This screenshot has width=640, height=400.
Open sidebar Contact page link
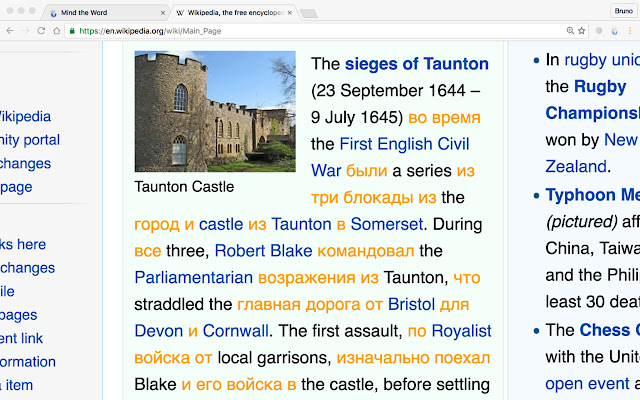pyautogui.click(x=16, y=187)
